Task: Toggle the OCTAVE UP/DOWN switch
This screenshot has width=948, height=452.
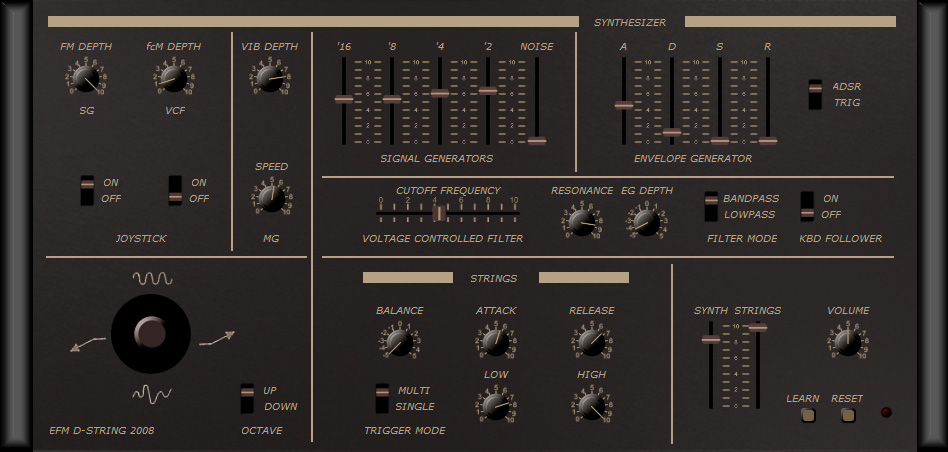Action: coord(247,398)
